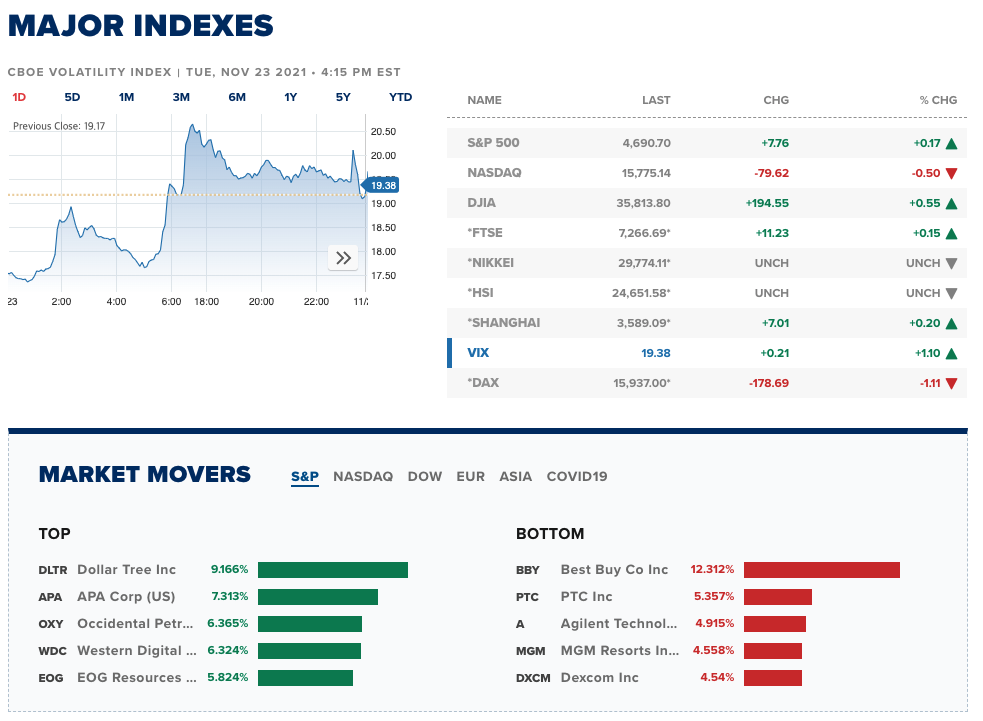Select *SHANGHAI index name
Screen dimensions: 983x721
(503, 323)
